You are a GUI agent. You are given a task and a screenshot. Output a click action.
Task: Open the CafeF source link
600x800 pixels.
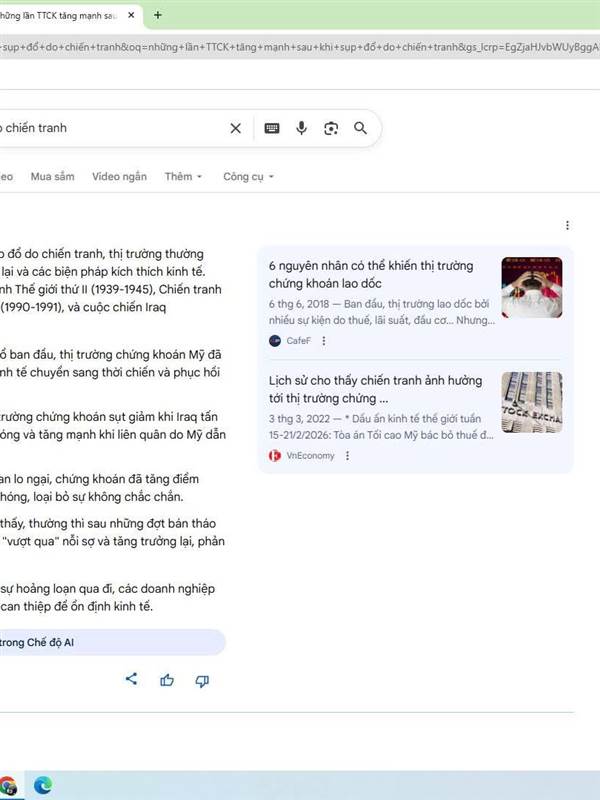pyautogui.click(x=290, y=341)
